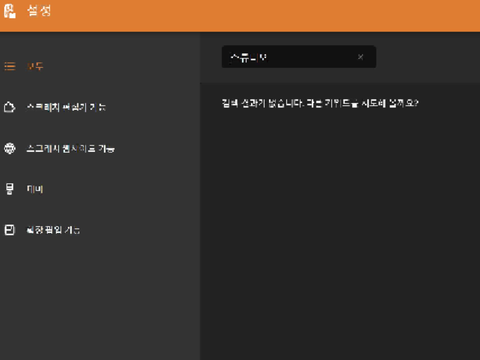This screenshot has height=360, width=480.
Task: Click the paintbrush icon for 테마
Action: [10, 189]
